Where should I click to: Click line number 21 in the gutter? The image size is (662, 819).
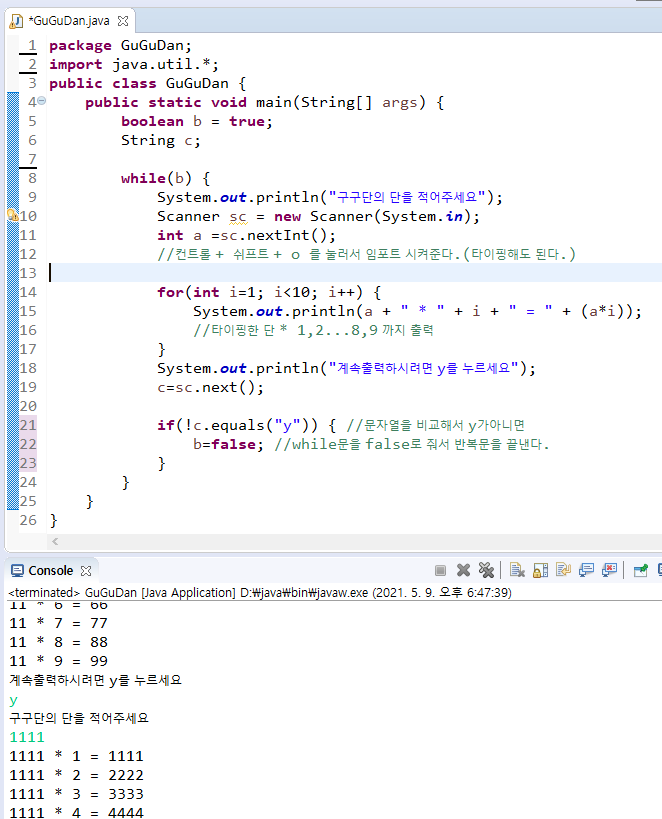(x=28, y=425)
